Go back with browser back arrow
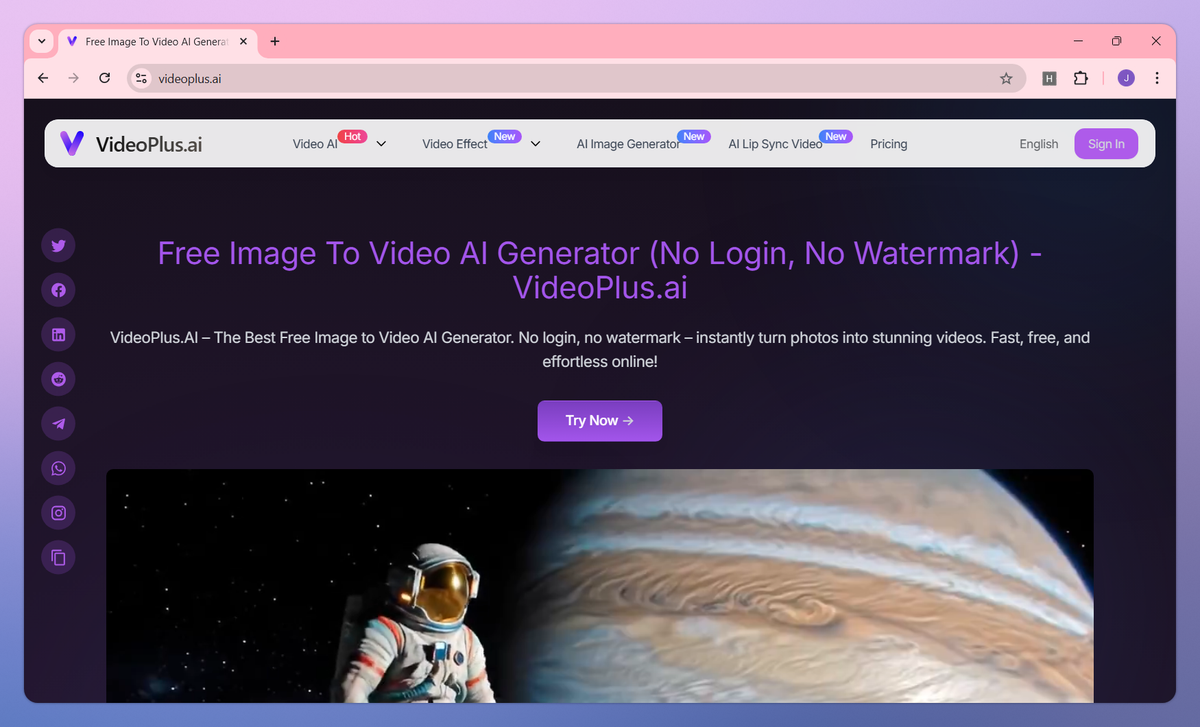Screen dimensions: 1200x727 click(x=42, y=78)
